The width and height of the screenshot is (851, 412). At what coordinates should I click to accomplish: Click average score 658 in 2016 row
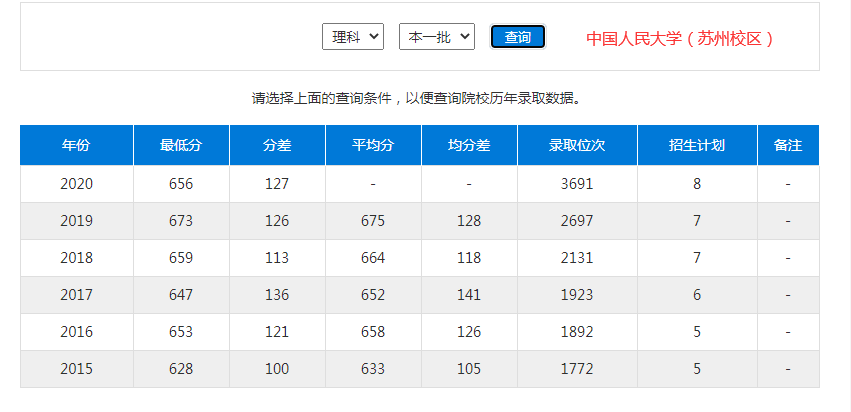pyautogui.click(x=373, y=332)
